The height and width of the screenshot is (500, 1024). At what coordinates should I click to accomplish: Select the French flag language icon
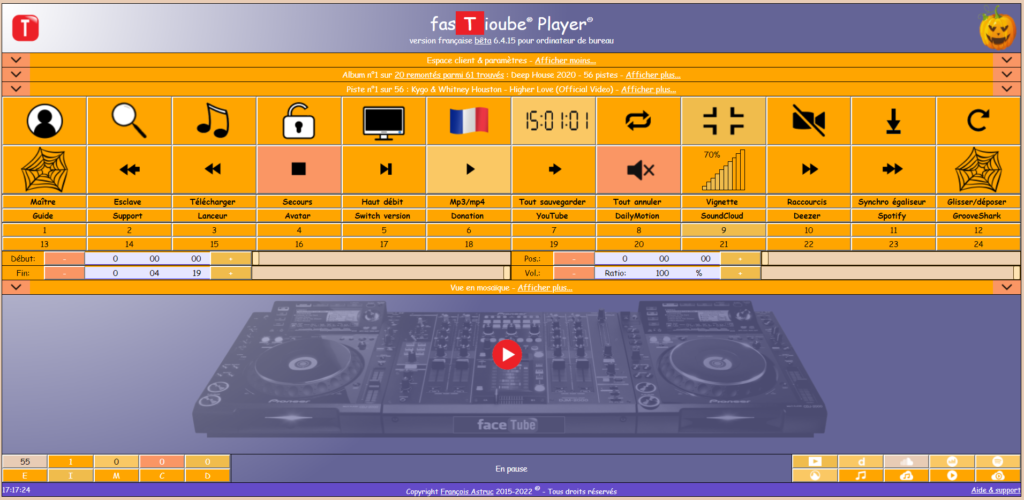pyautogui.click(x=468, y=121)
